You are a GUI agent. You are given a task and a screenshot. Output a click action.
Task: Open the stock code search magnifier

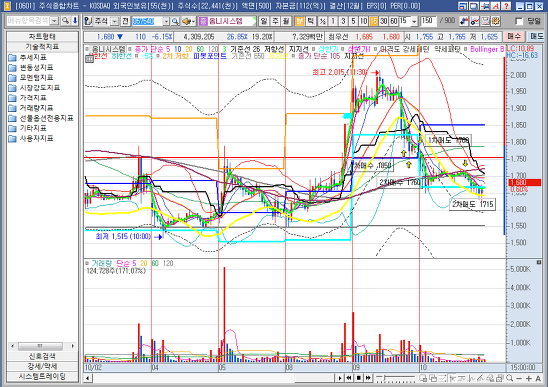(175, 21)
